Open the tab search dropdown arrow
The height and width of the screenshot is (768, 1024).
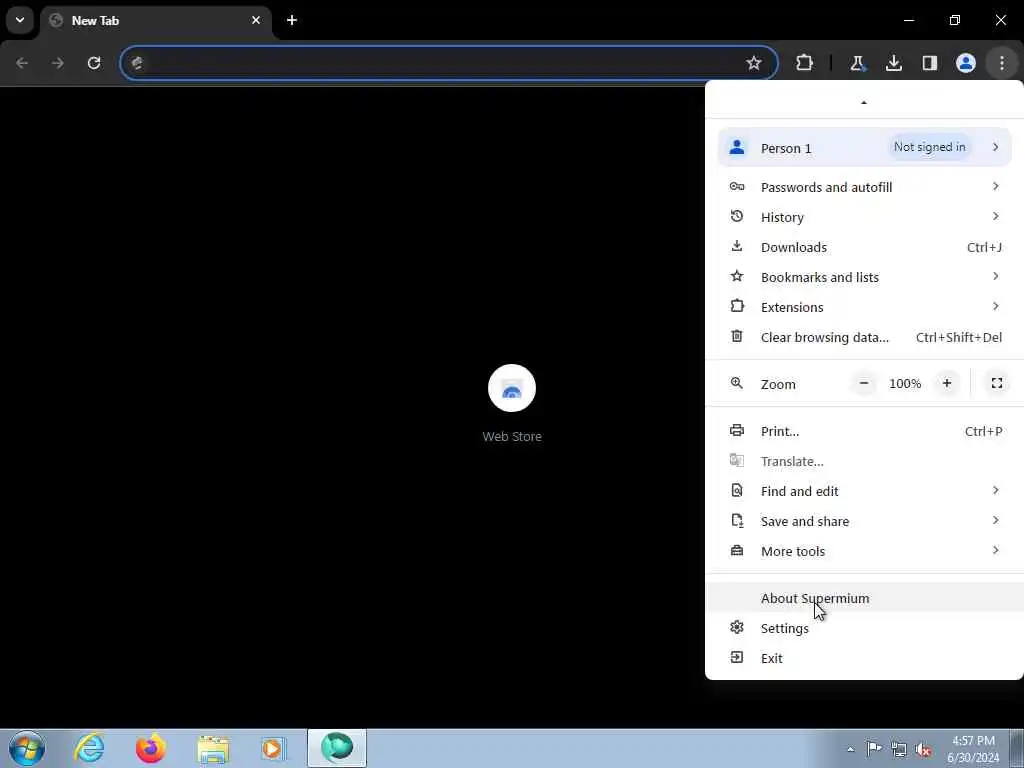tap(20, 20)
